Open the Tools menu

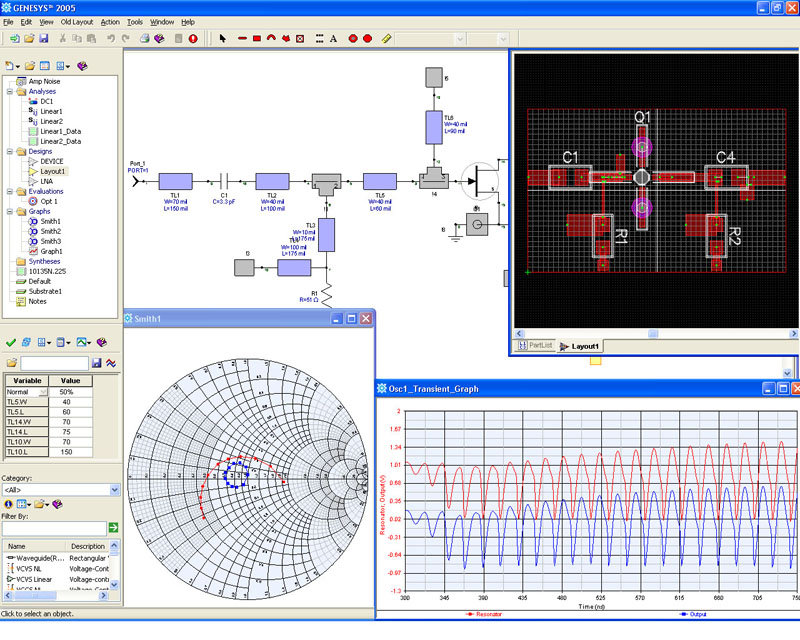tap(135, 22)
